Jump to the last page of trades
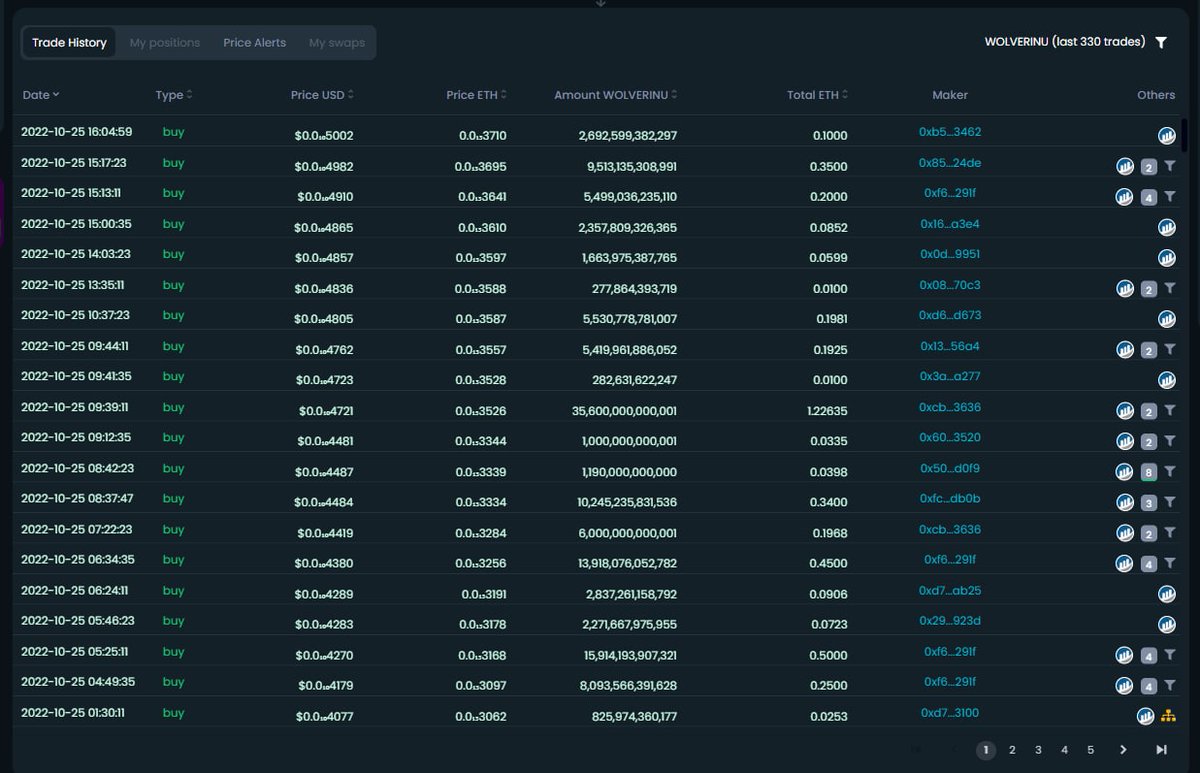Viewport: 1200px width, 773px height. click(1161, 750)
